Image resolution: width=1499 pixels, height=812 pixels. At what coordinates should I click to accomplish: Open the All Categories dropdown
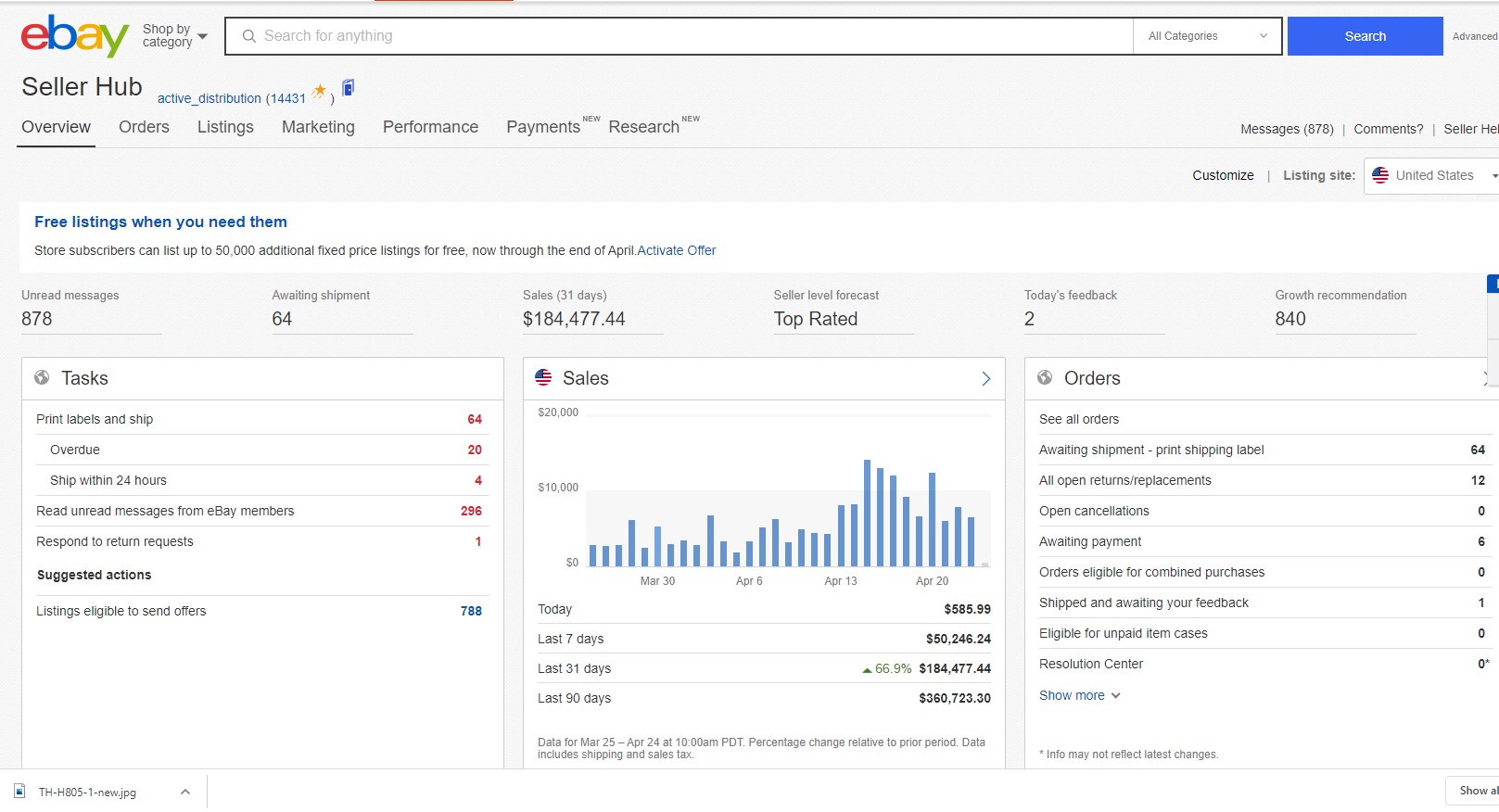(1207, 36)
